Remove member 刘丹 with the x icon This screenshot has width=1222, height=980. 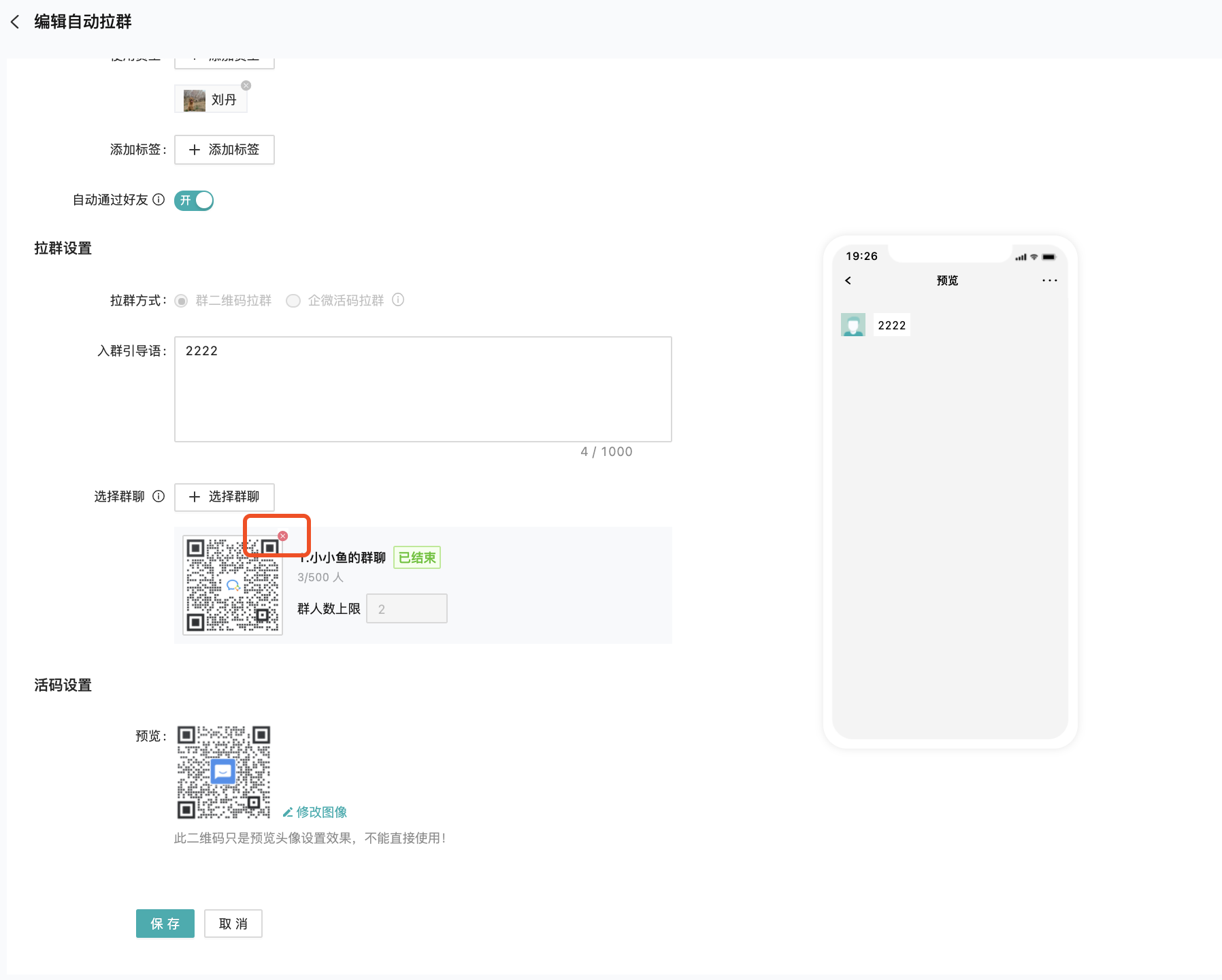pyautogui.click(x=246, y=86)
